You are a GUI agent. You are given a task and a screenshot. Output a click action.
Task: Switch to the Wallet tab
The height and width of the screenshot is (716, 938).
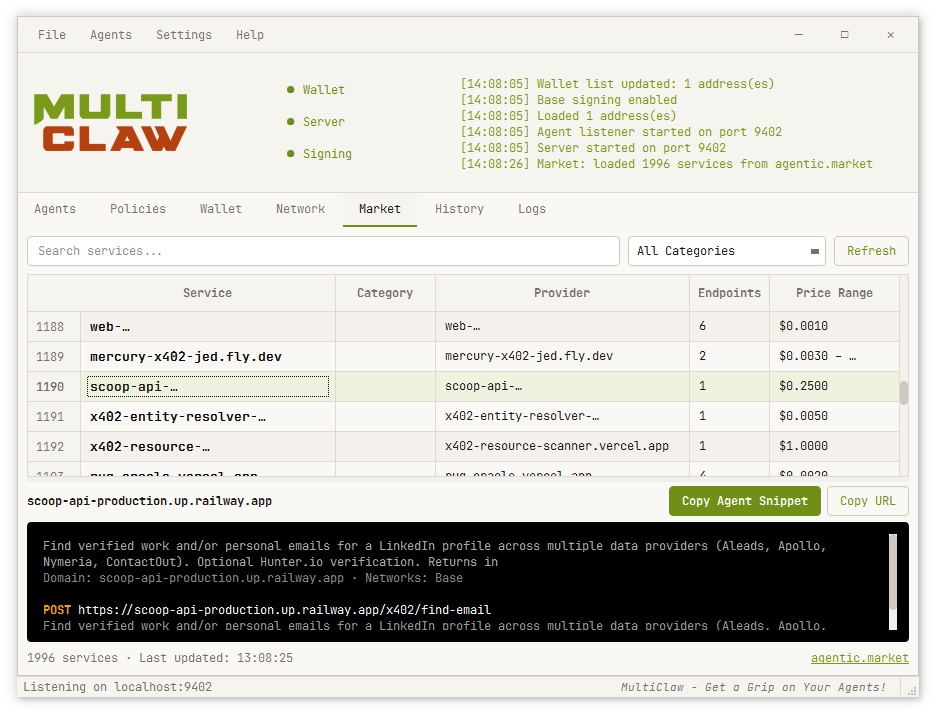coord(221,209)
